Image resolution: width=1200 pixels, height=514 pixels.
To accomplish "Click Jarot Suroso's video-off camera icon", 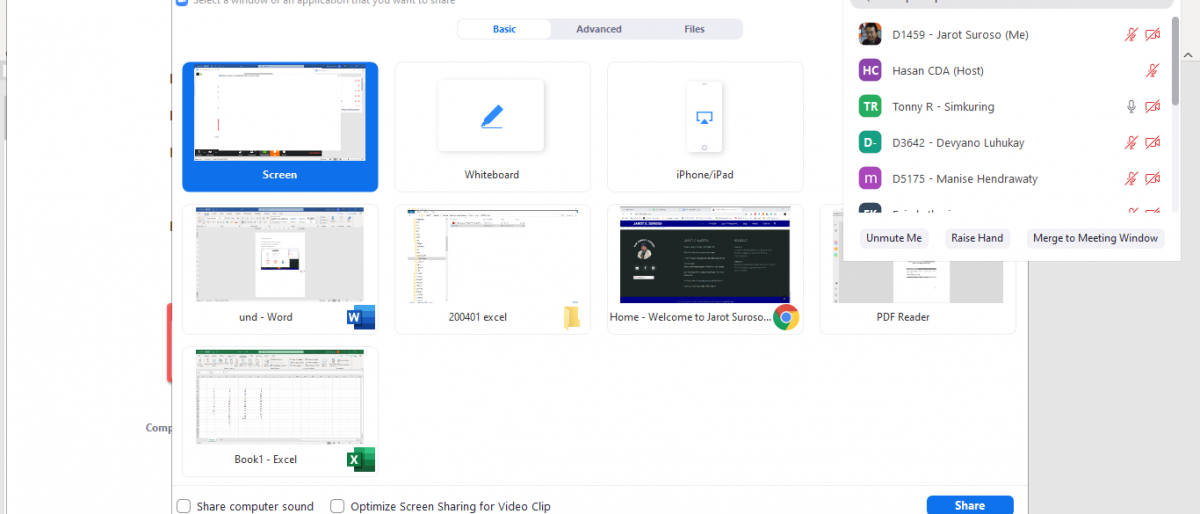I will click(1152, 35).
